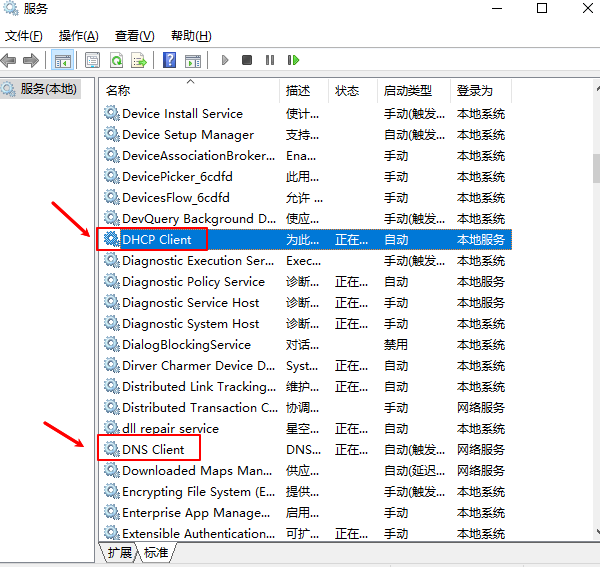This screenshot has height=567, width=600.
Task: Open the 文件(F) menu
Action: click(23, 36)
